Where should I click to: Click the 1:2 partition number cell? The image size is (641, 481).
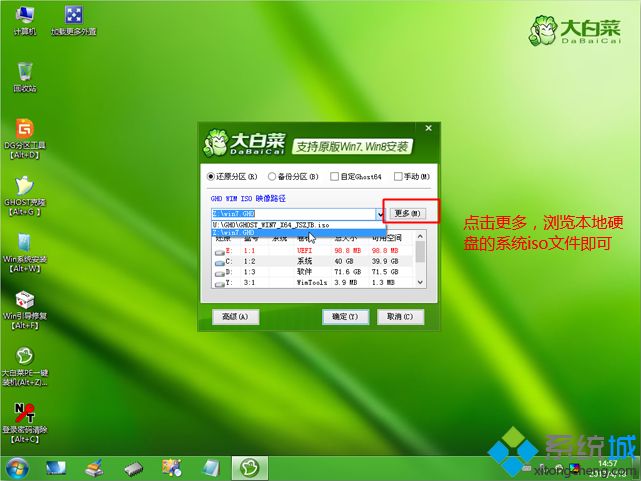tap(249, 261)
